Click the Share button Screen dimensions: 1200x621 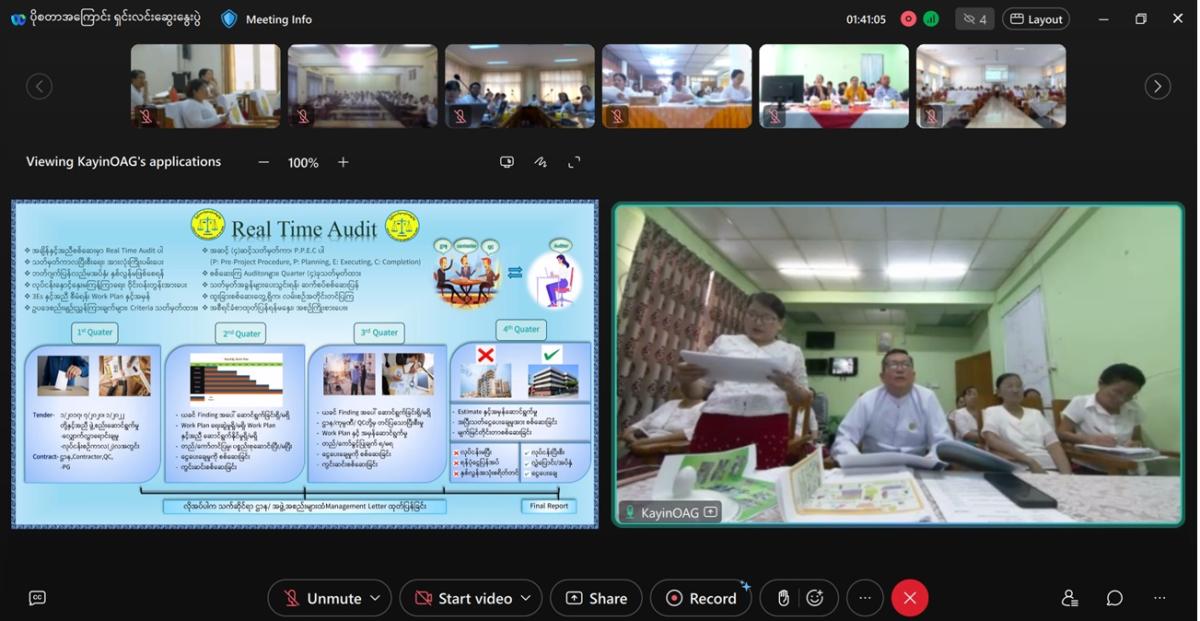click(x=596, y=598)
